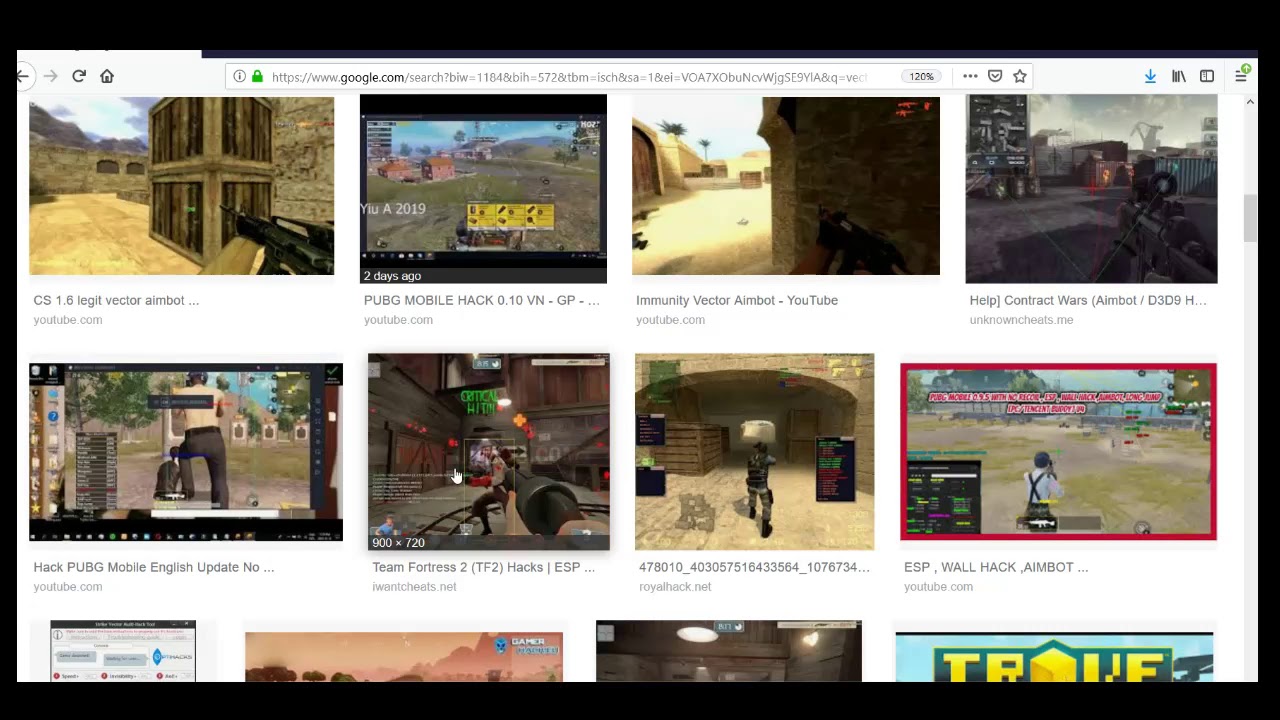Show site information icon in address bar
The image size is (1280, 720).
tap(239, 77)
